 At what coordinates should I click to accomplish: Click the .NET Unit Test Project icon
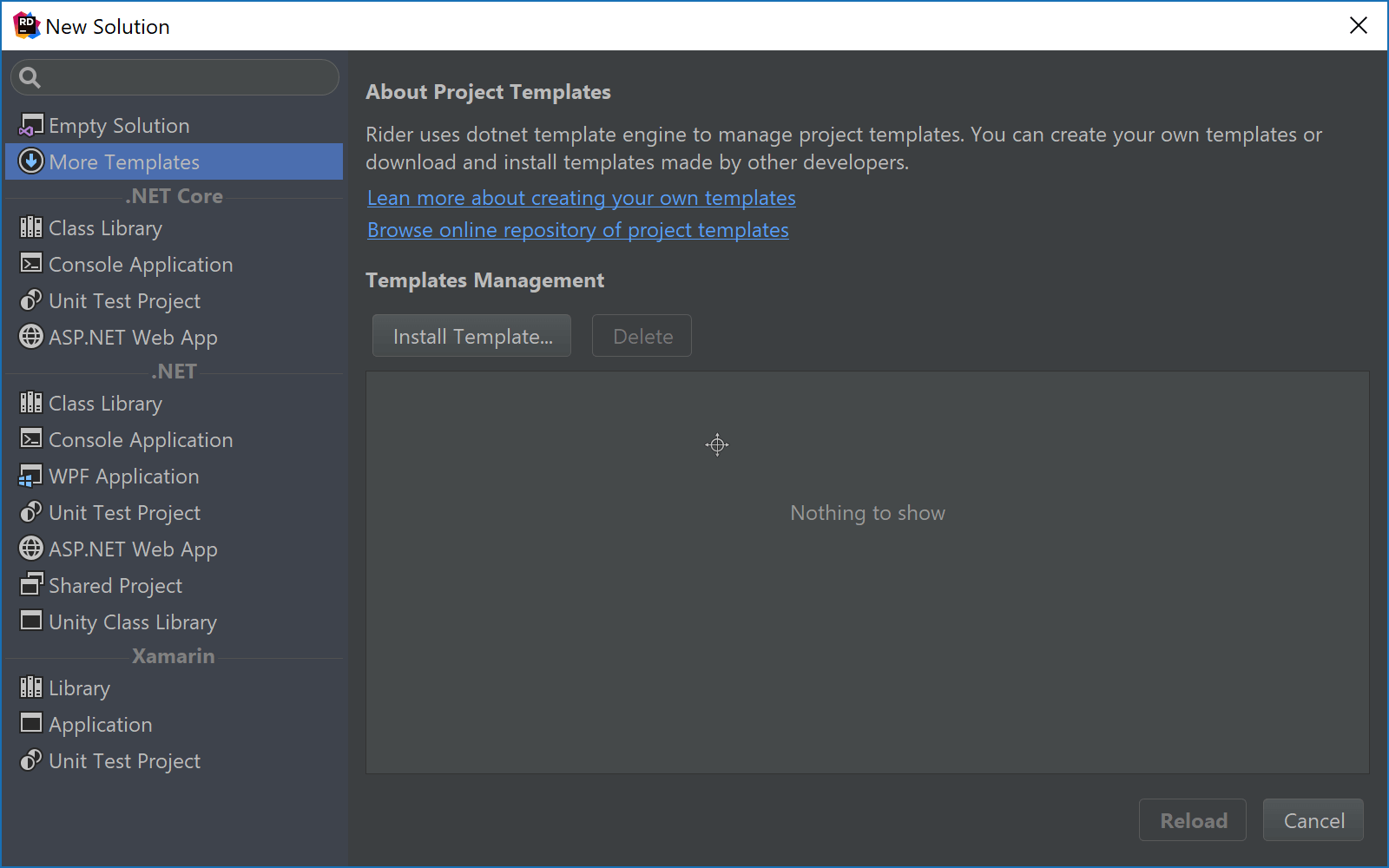(31, 512)
